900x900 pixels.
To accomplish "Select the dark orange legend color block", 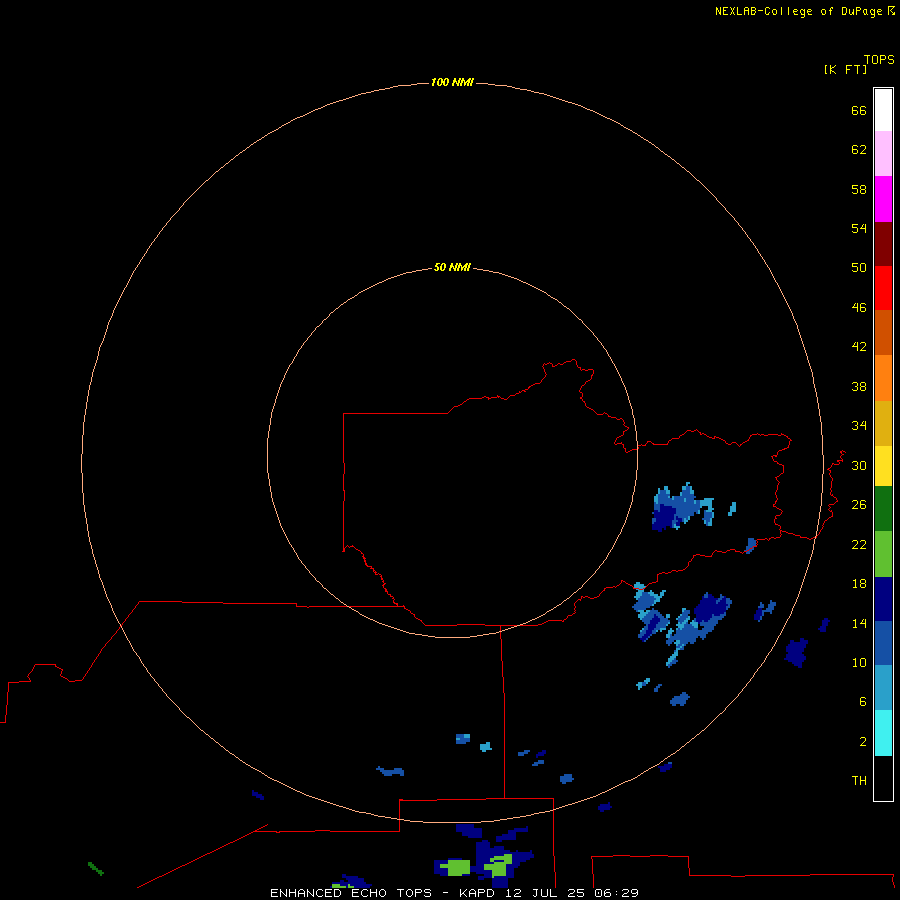I will click(883, 333).
